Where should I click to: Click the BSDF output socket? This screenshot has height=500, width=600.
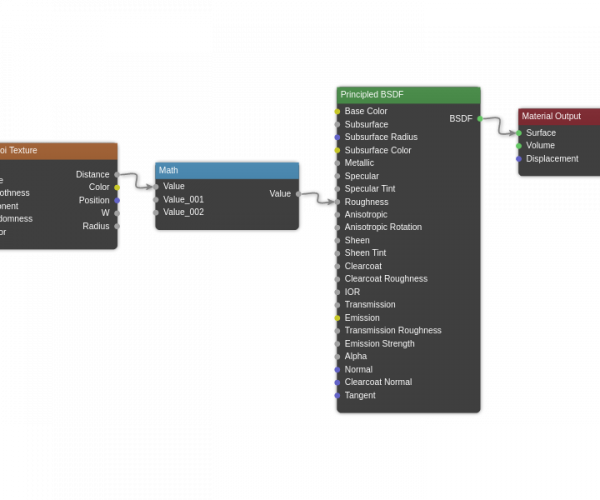(x=480, y=118)
